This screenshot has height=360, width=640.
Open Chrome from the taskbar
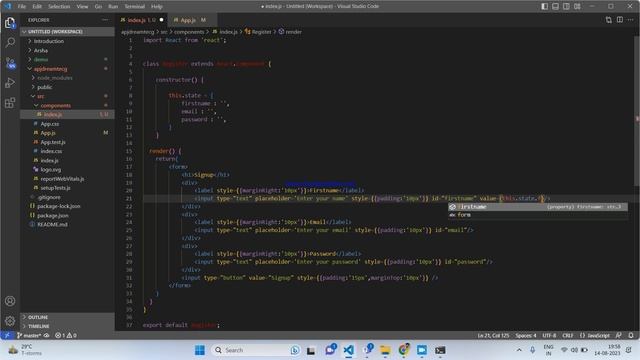403,350
